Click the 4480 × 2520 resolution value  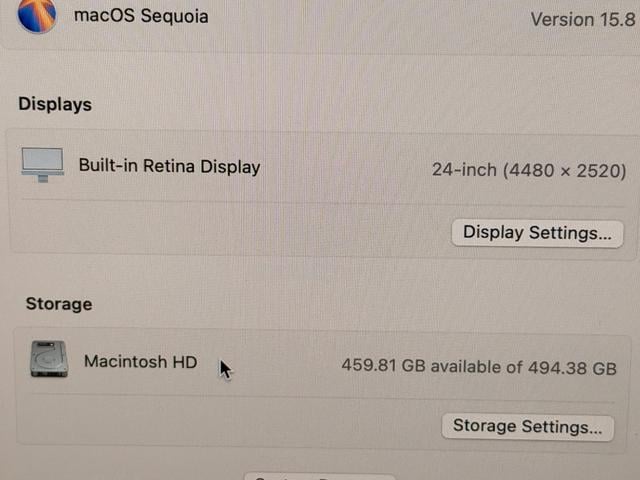click(x=565, y=171)
